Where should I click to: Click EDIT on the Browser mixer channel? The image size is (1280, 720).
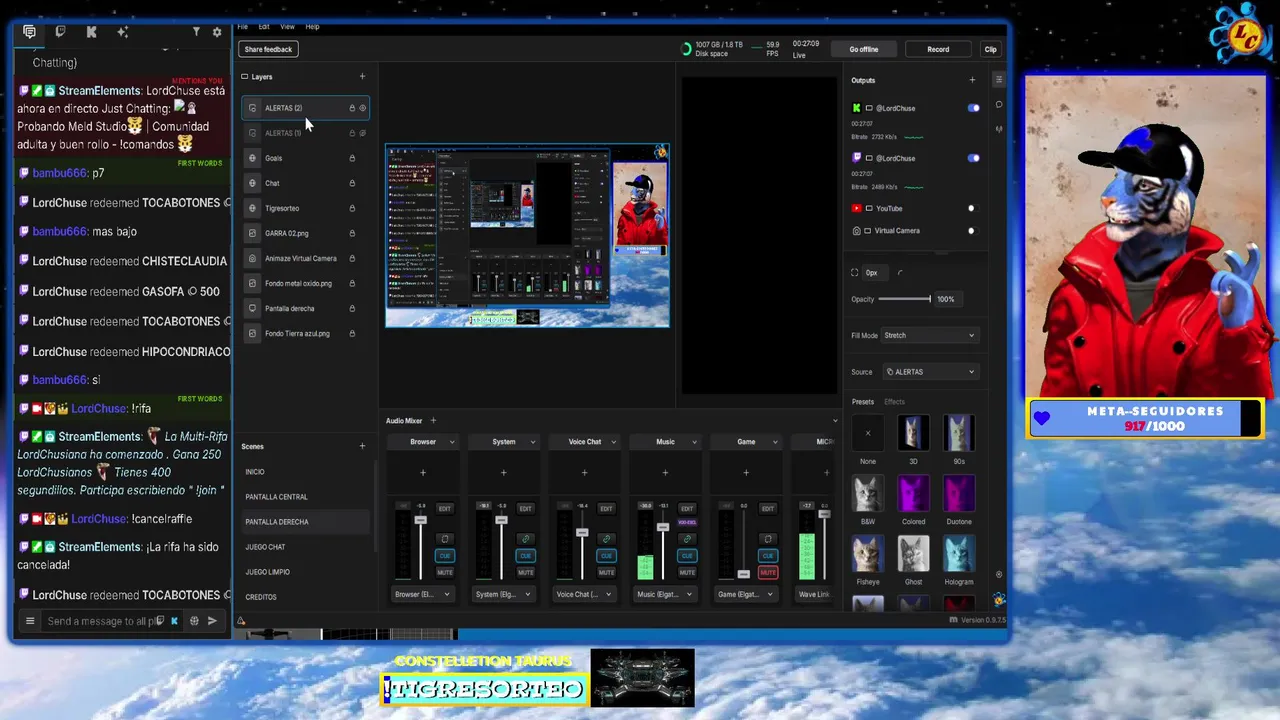(x=445, y=508)
